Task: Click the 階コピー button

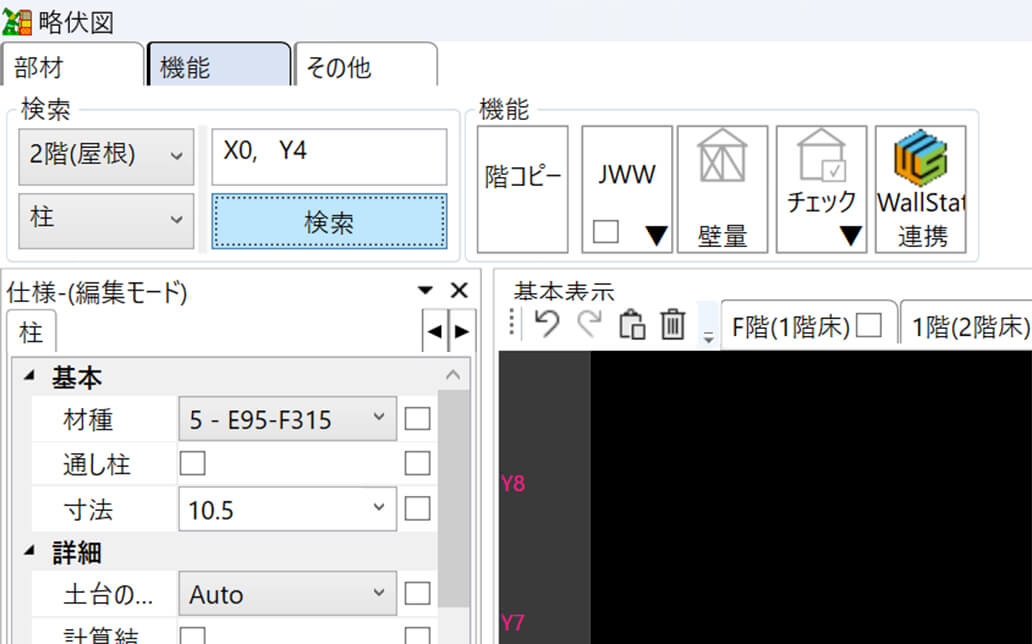Action: (522, 189)
